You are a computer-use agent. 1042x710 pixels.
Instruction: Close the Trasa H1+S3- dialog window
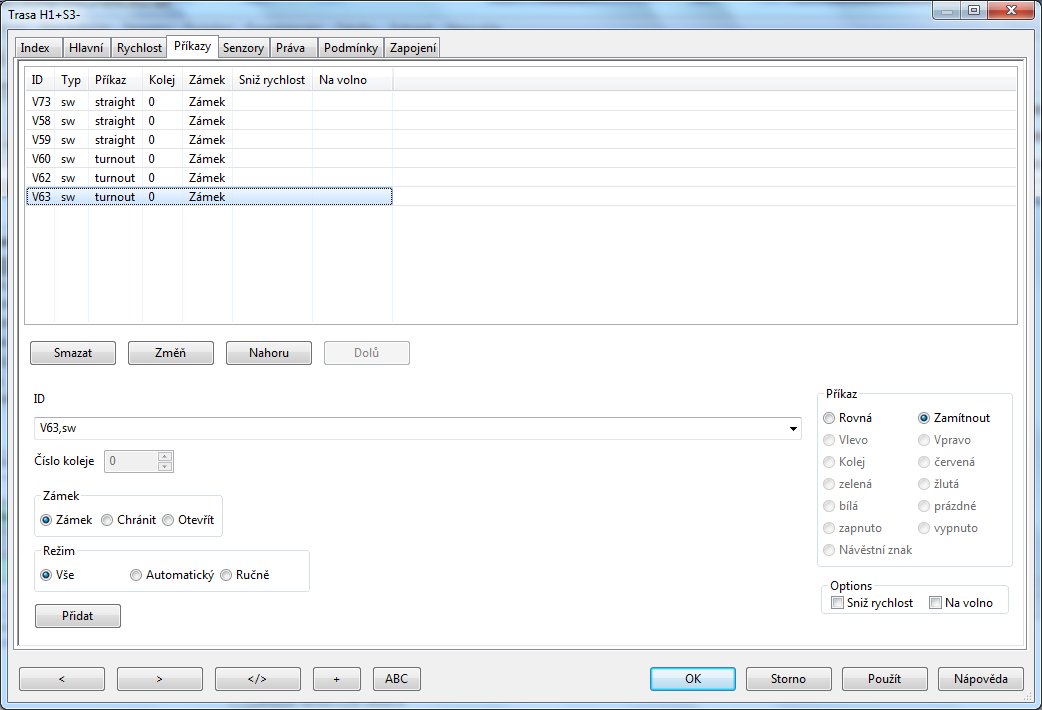coord(1009,11)
